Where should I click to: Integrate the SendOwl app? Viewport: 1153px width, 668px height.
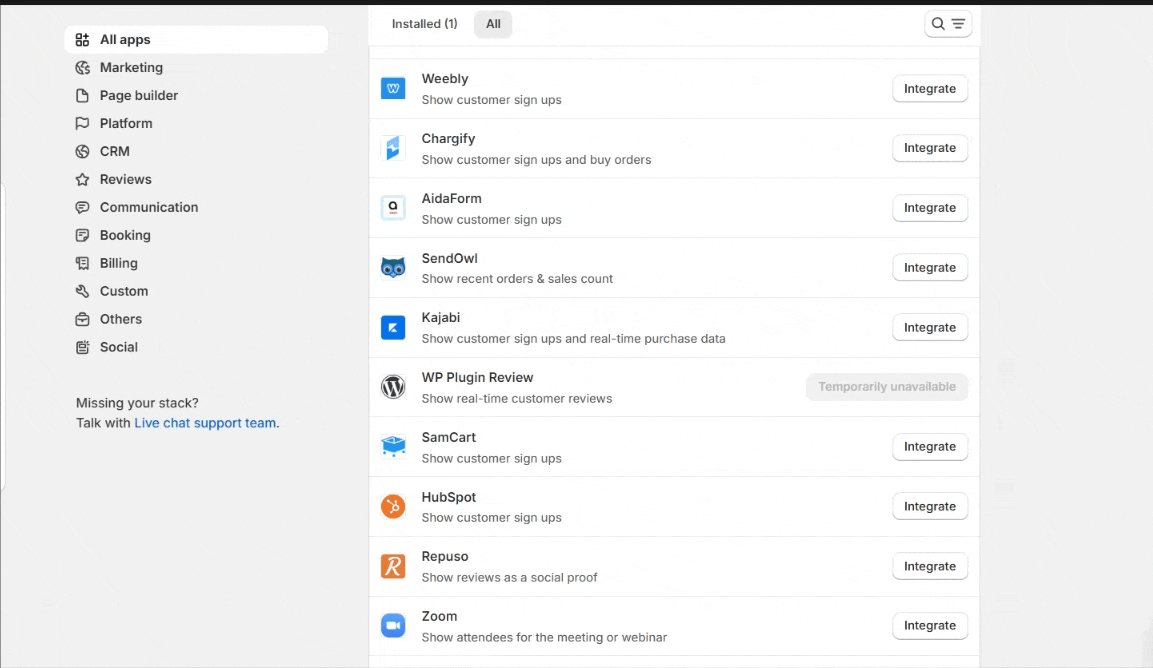point(929,268)
